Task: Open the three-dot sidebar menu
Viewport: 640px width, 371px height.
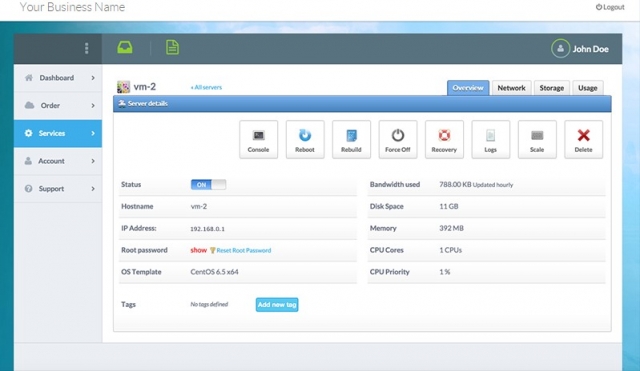Action: tap(87, 48)
